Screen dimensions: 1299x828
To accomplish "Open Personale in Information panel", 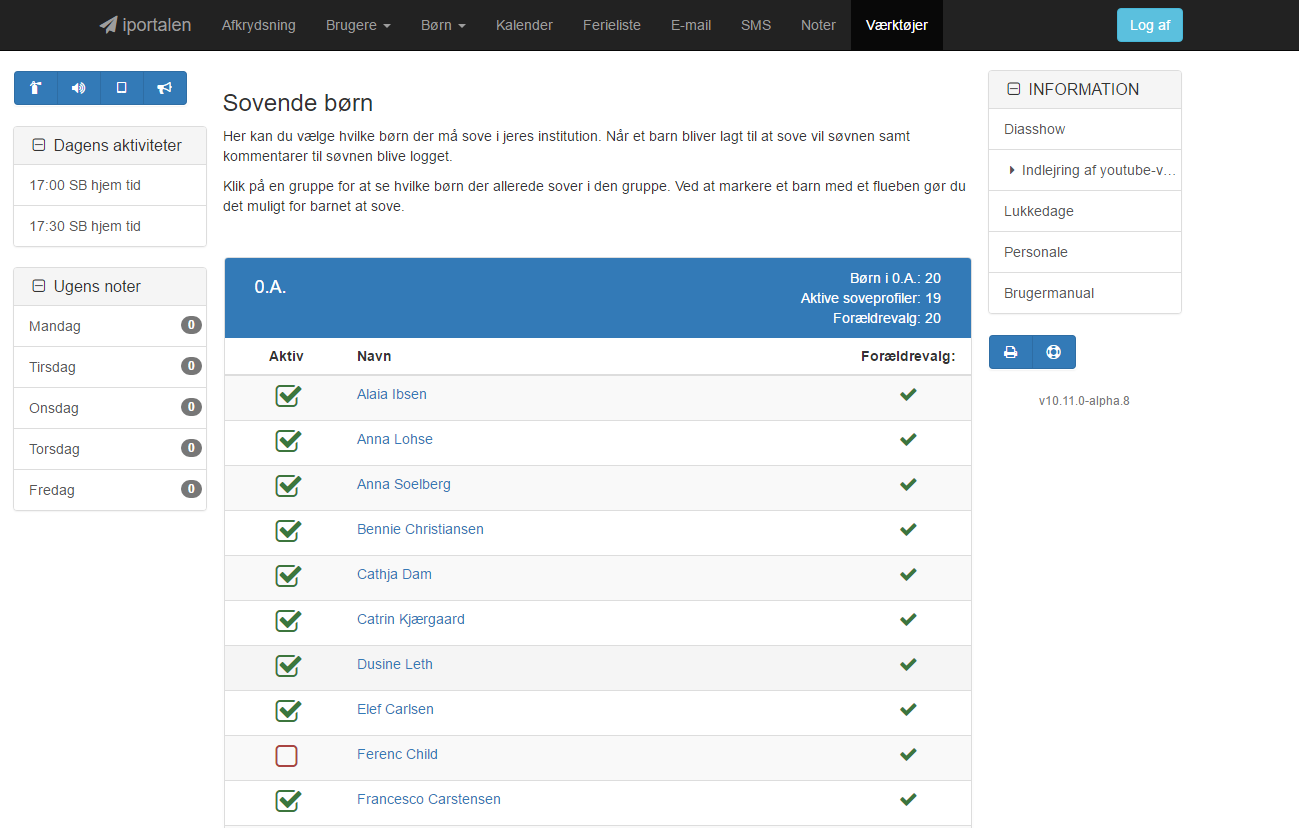I will tap(1085, 252).
